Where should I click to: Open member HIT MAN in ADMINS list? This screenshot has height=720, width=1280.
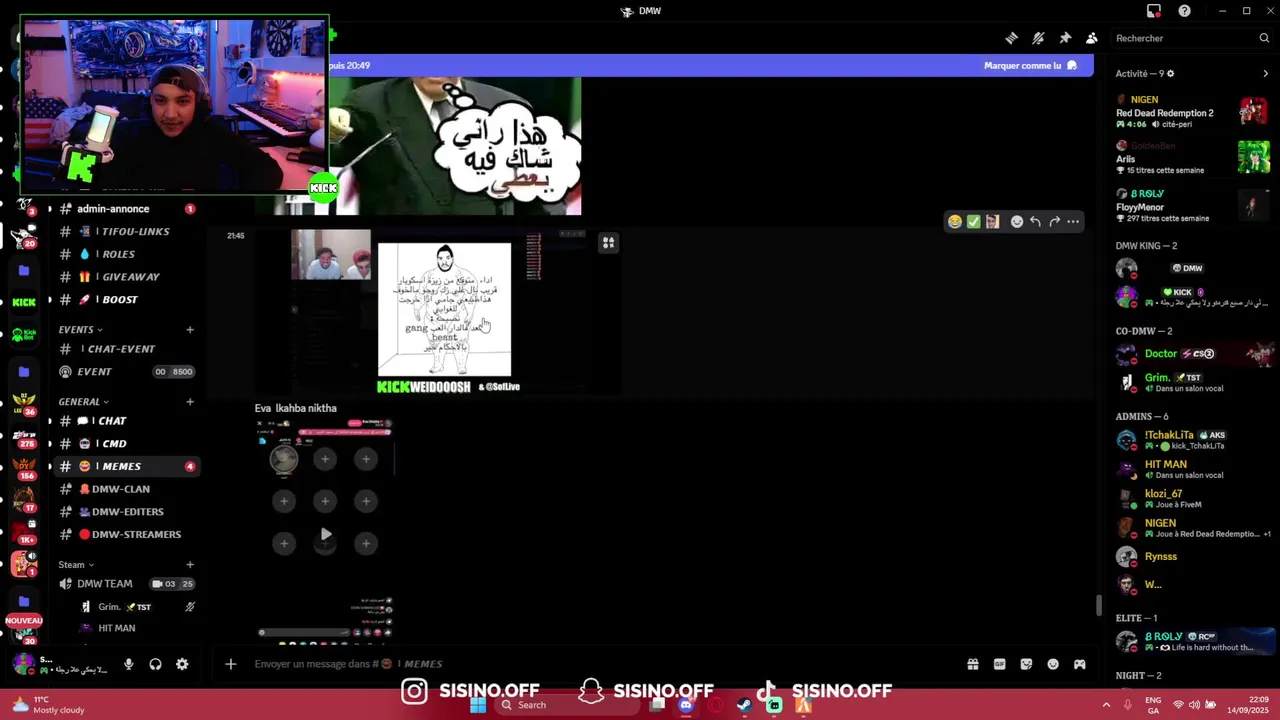[1193, 469]
